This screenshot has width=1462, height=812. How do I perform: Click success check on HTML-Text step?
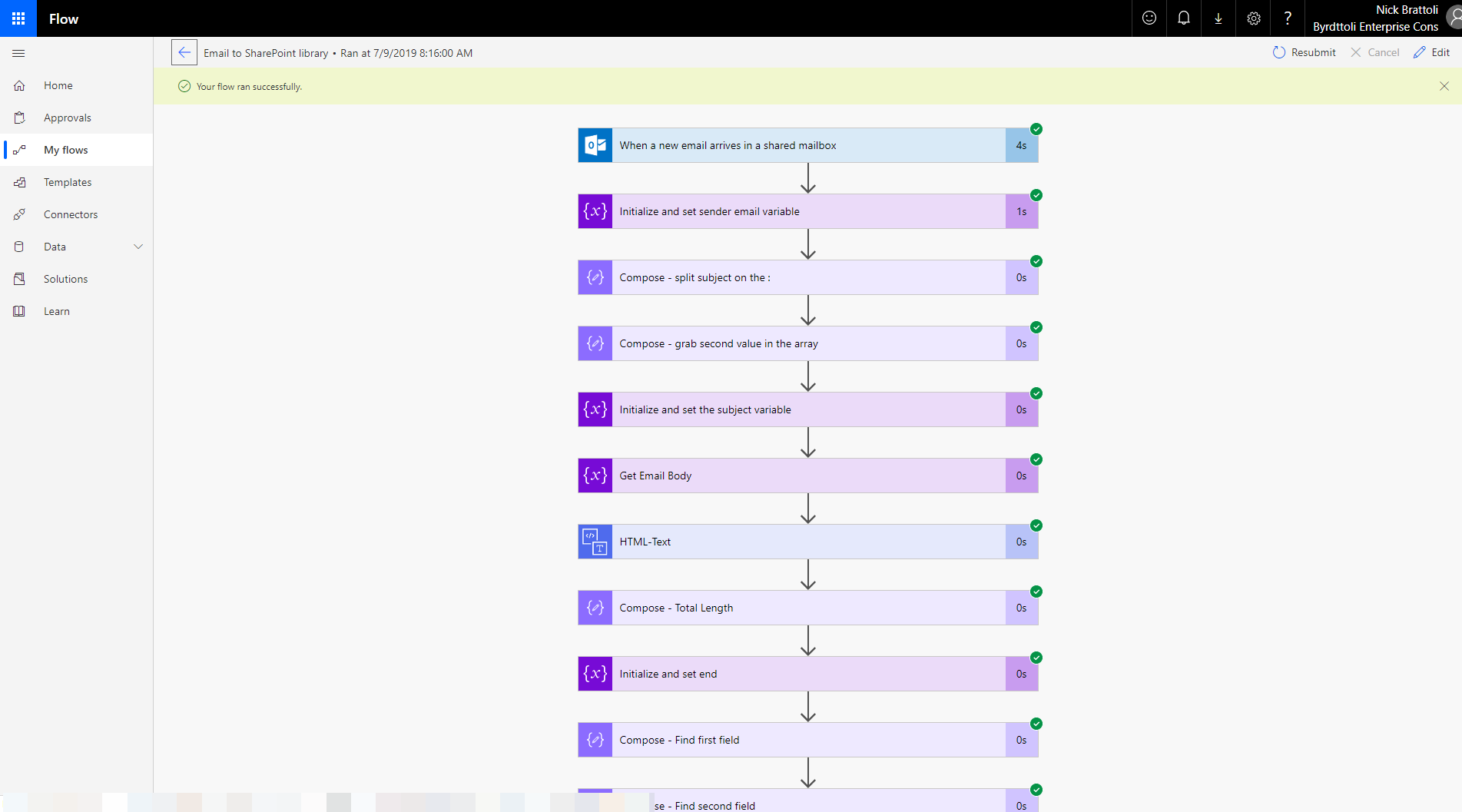point(1036,525)
